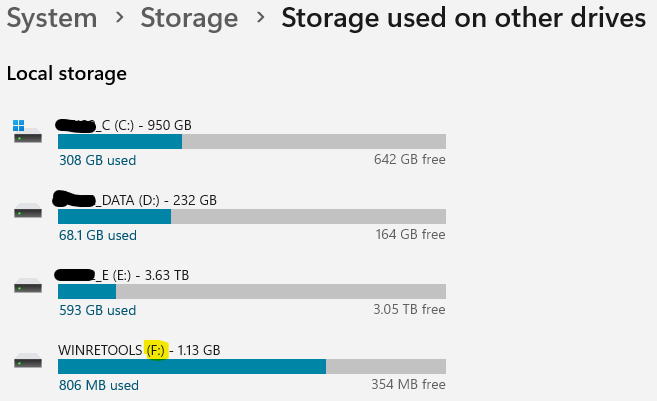
Task: Open the Storage breadcrumb link
Action: pos(189,18)
